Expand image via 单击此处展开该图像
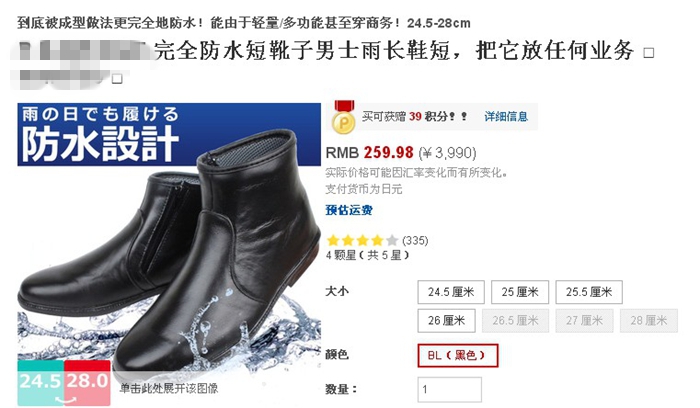The width and height of the screenshot is (700, 408). (169, 388)
